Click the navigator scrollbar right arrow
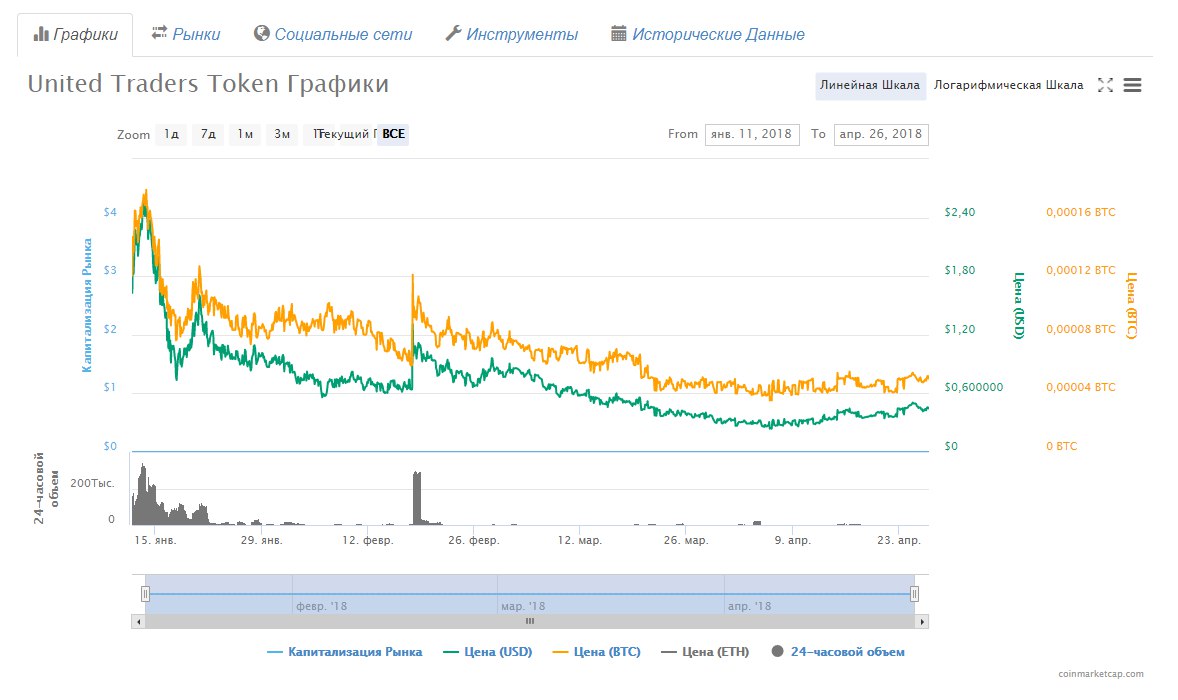 922,622
